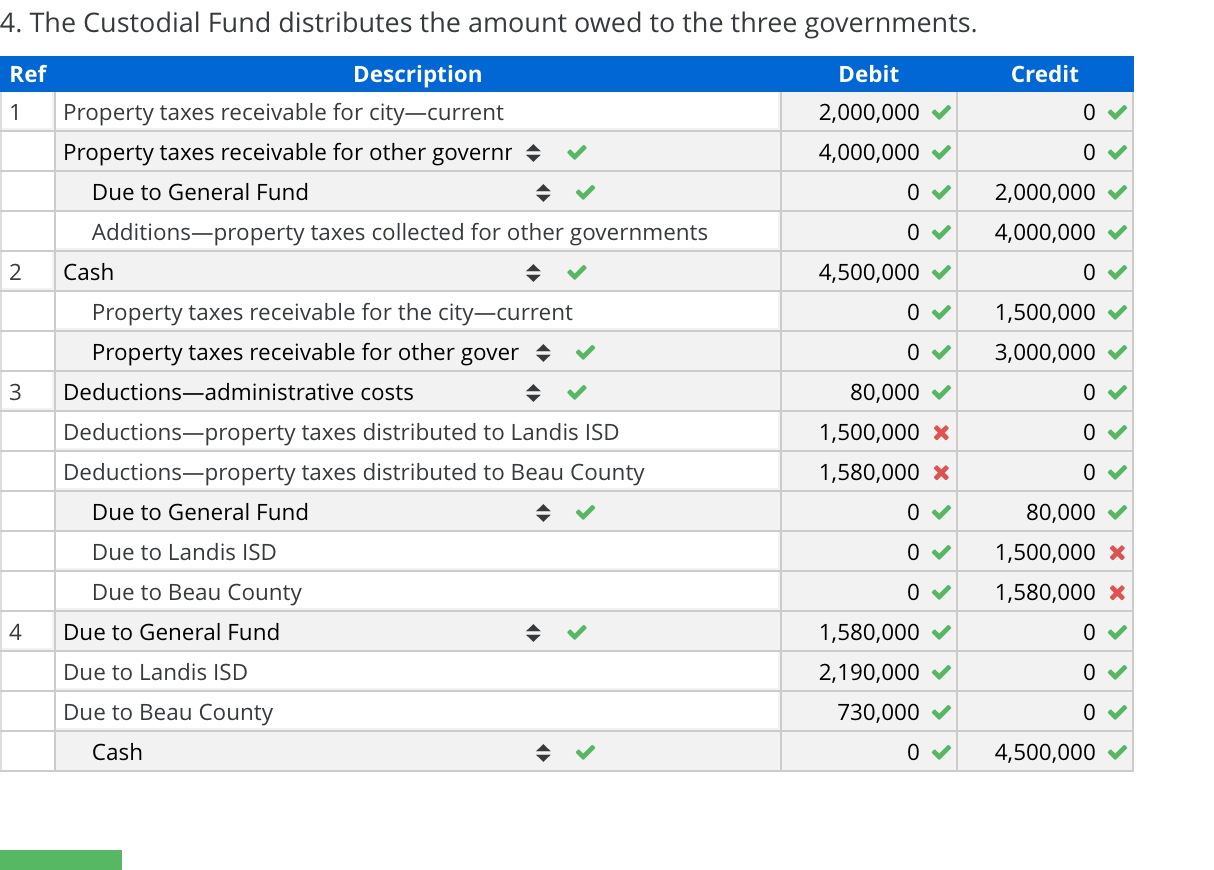Screen dimensions: 1214x870
Task: Click the Description column header
Action: tap(417, 74)
